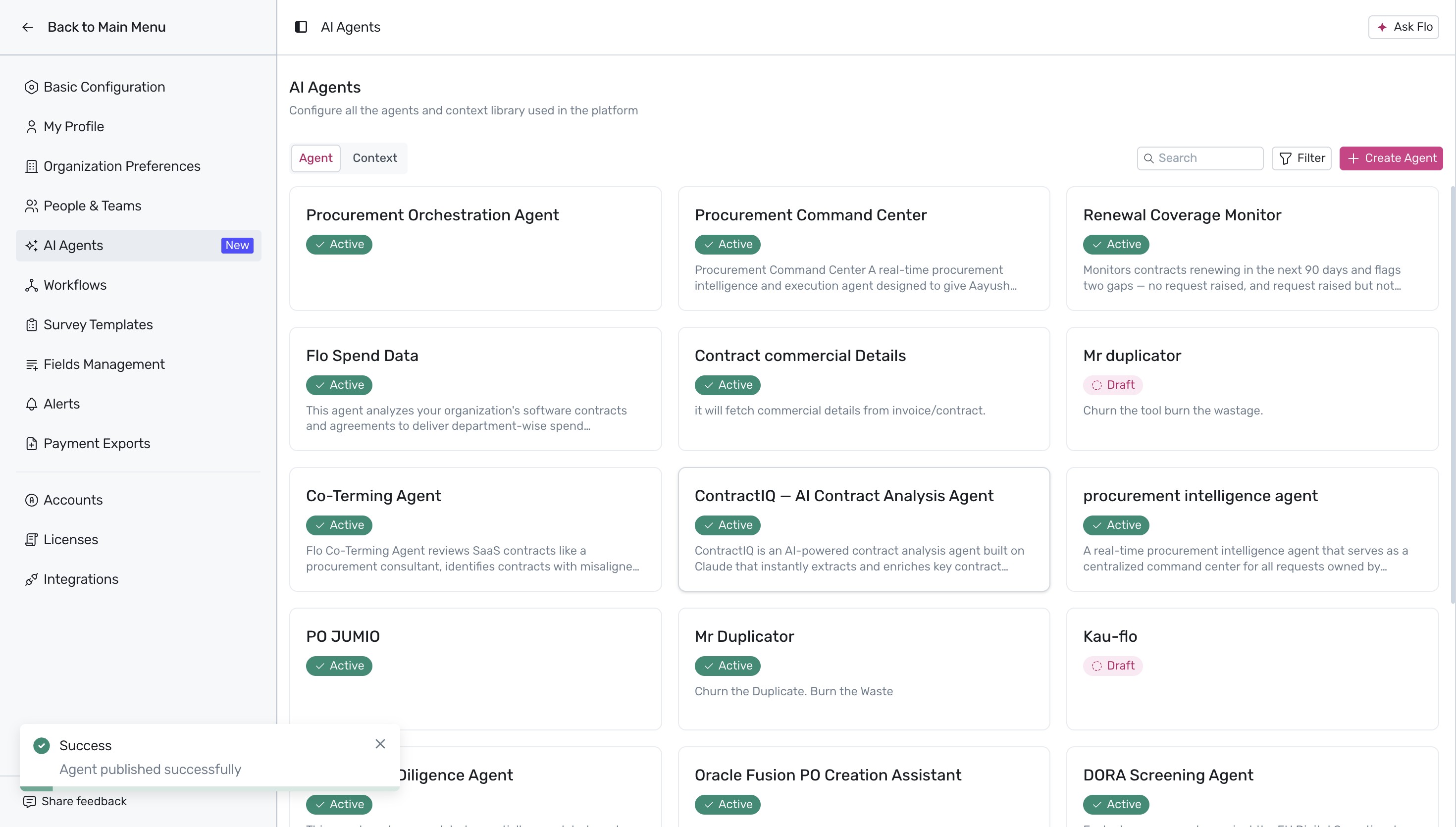Screen dimensions: 1456x827
Task: Click 'Agent published successfully' message text
Action: click(x=150, y=770)
